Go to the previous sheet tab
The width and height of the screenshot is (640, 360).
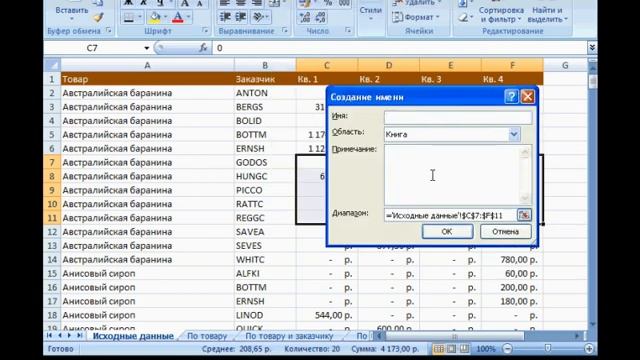60,336
